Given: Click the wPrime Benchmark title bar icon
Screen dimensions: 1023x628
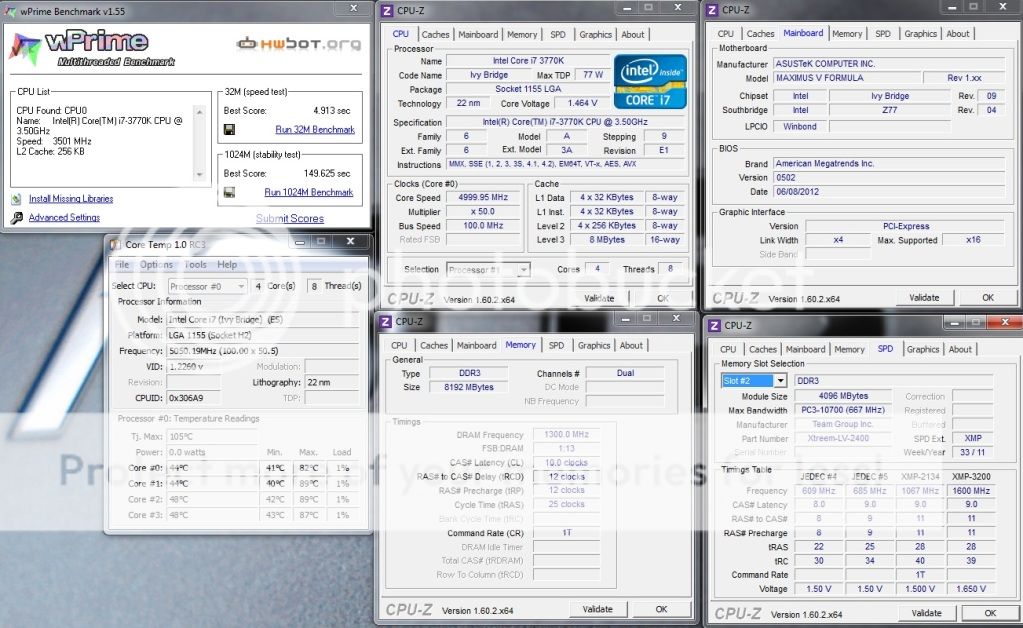Looking at the screenshot, I should tap(10, 11).
